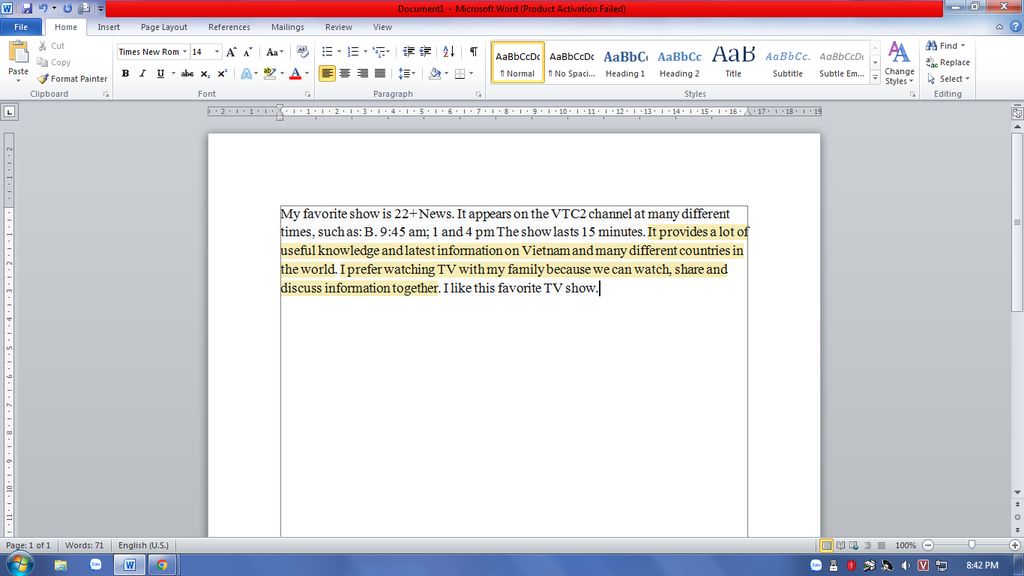The width and height of the screenshot is (1024, 576).
Task: Undo last action in title bar
Action: 43,8
